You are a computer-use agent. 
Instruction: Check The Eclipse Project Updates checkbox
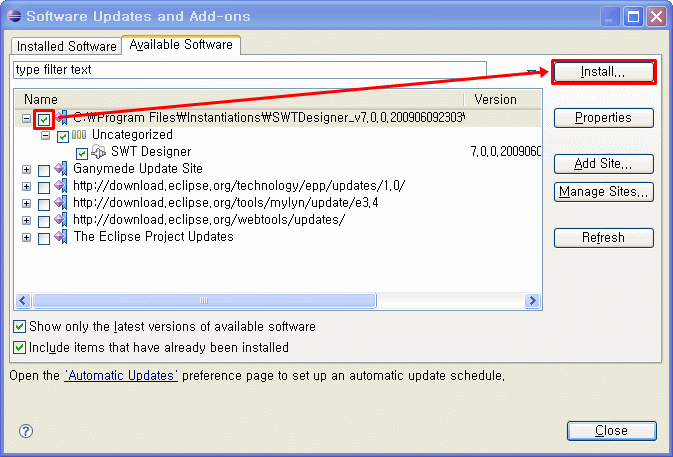[44, 239]
